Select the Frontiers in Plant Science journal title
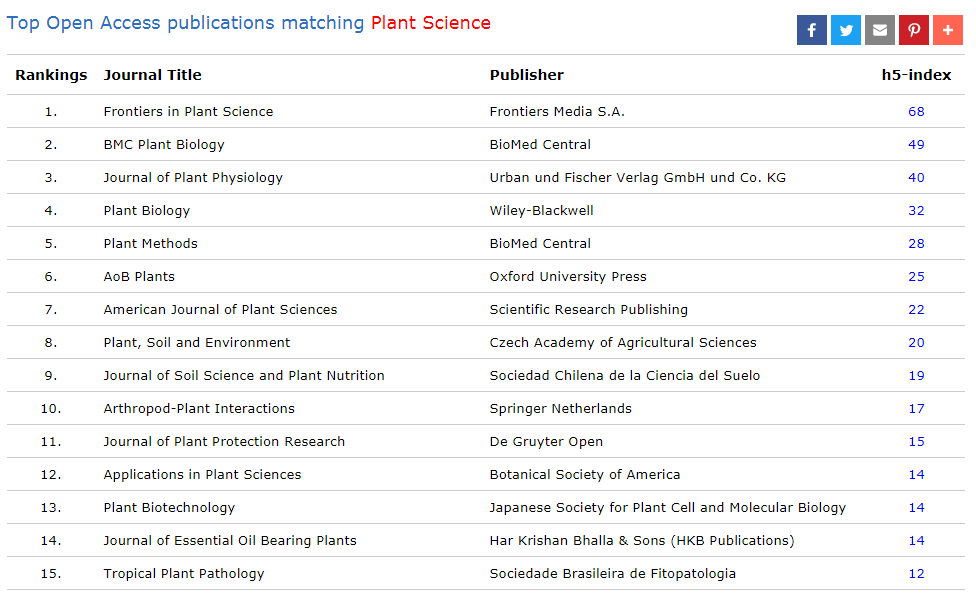Image resolution: width=976 pixels, height=594 pixels. tap(188, 112)
